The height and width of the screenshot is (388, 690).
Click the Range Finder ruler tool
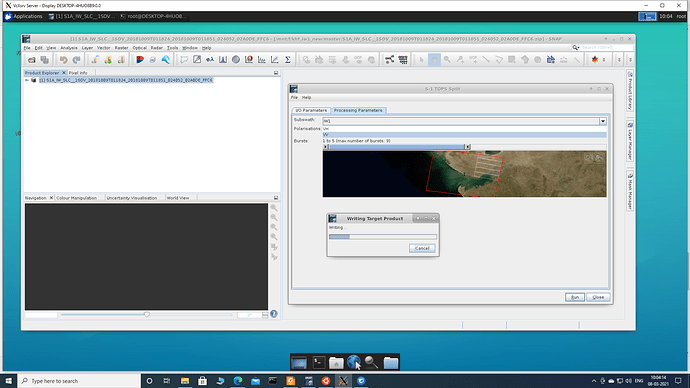tap(564, 60)
